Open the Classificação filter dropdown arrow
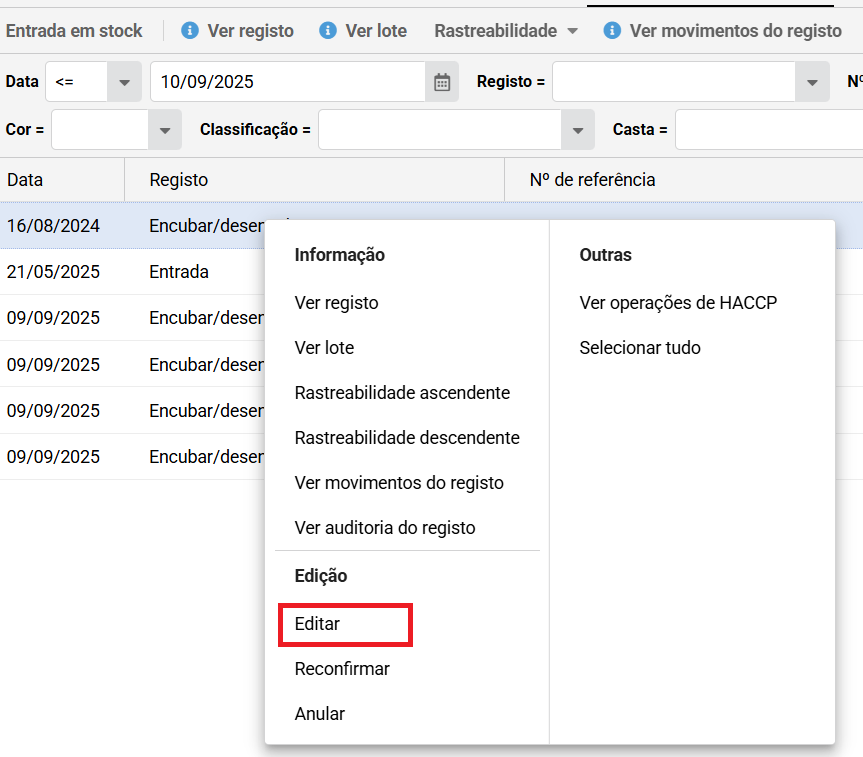 577,130
